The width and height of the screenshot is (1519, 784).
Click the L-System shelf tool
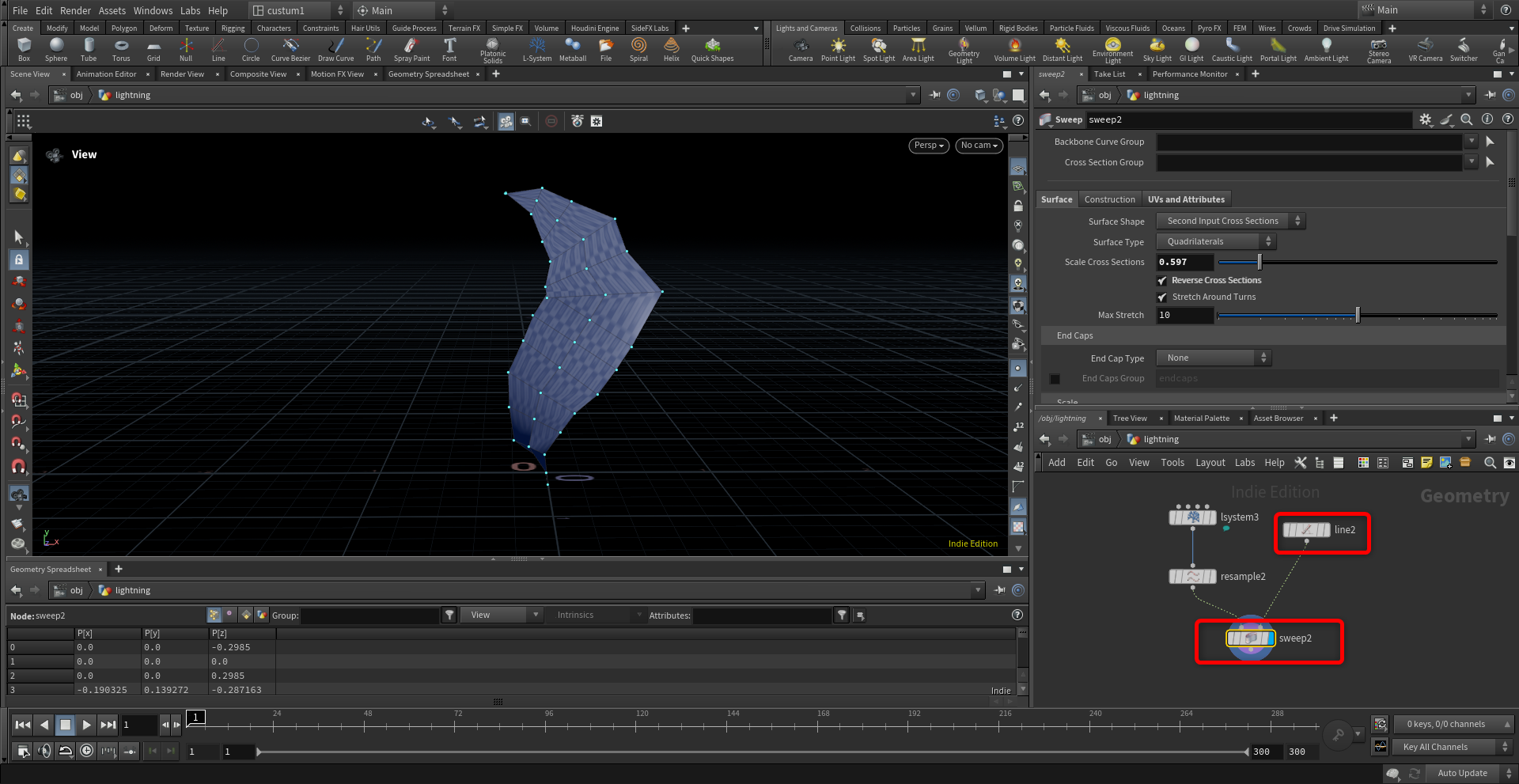pos(537,49)
